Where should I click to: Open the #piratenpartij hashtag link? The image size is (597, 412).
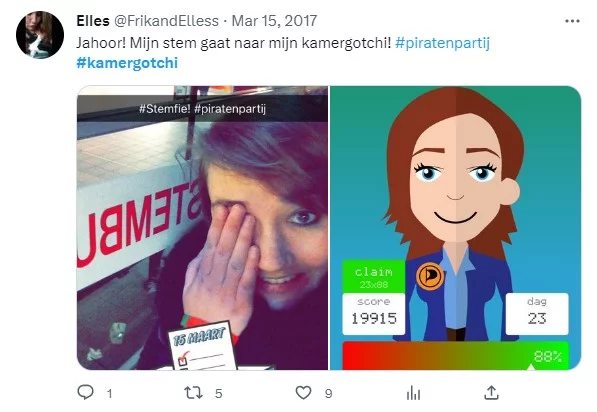click(x=442, y=43)
